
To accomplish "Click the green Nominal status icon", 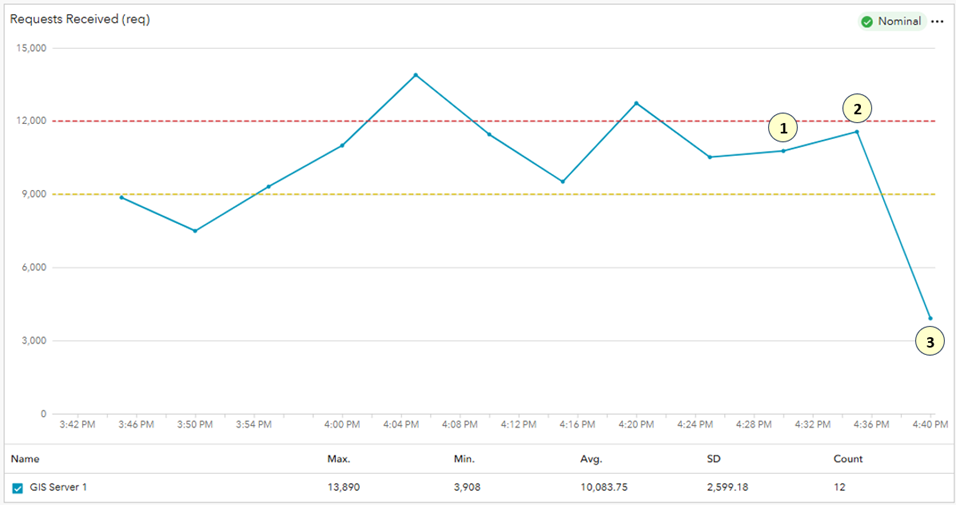I will (x=867, y=21).
